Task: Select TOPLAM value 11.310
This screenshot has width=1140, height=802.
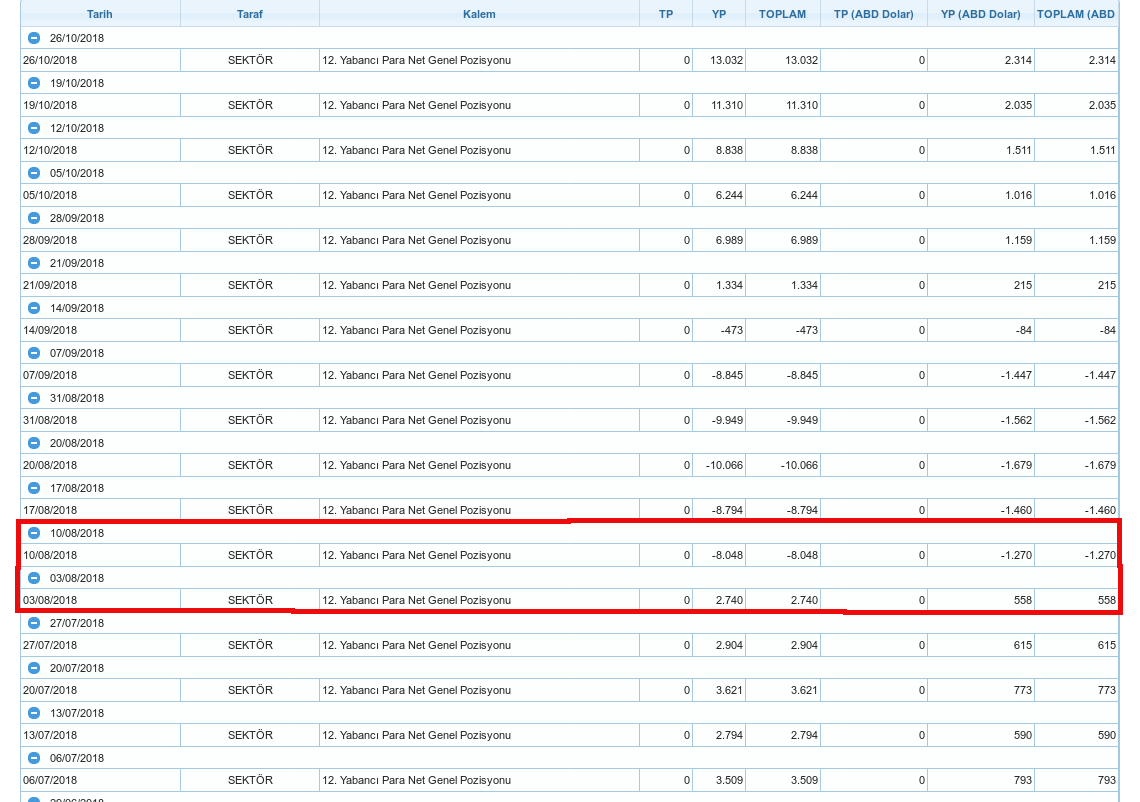Action: click(783, 105)
